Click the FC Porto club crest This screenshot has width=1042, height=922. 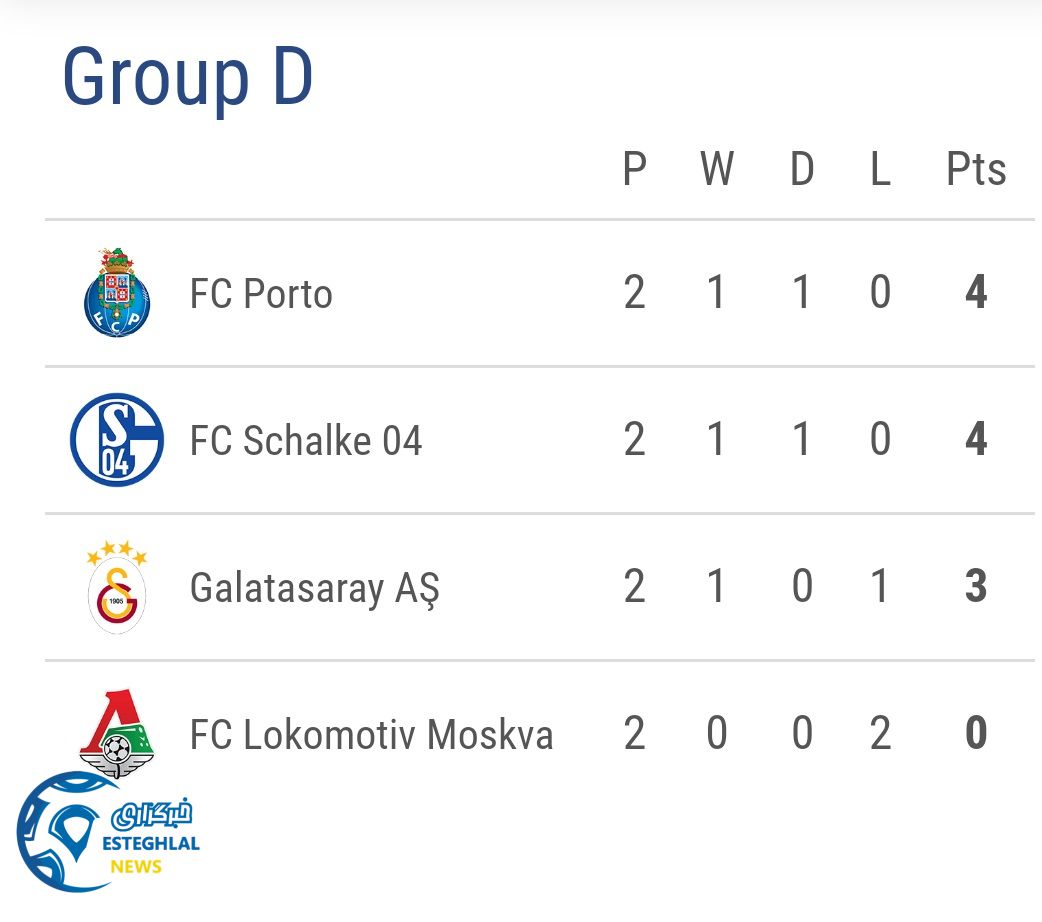(117, 293)
